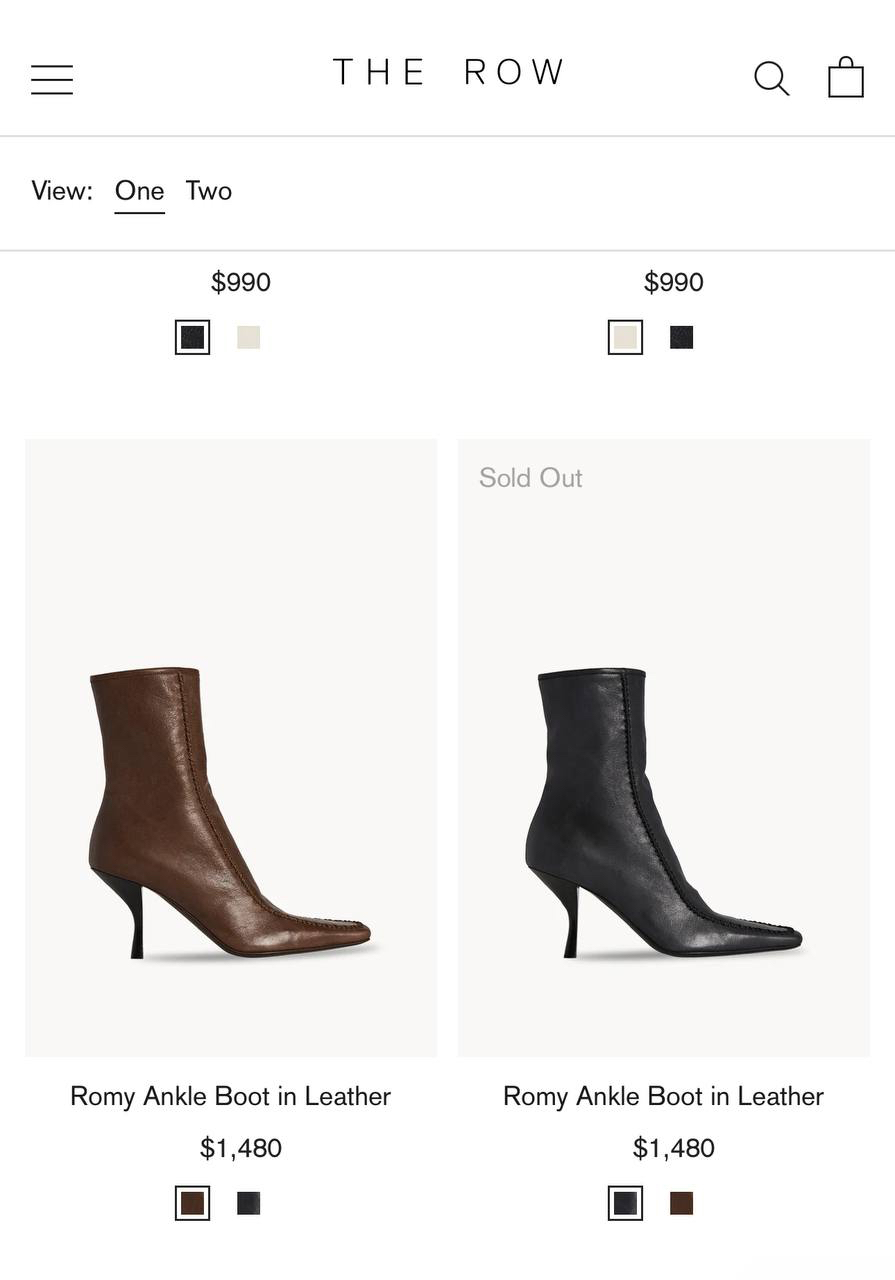
Task: Select cream swatch under right $990 item
Action: coord(625,338)
